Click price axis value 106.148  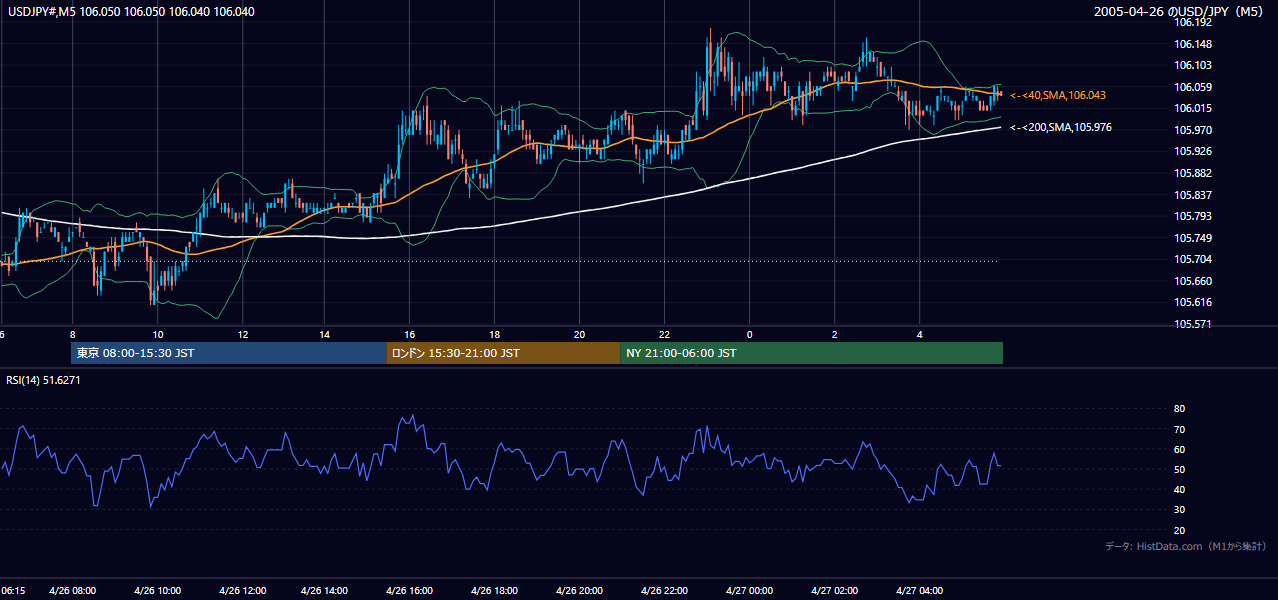coord(1192,44)
